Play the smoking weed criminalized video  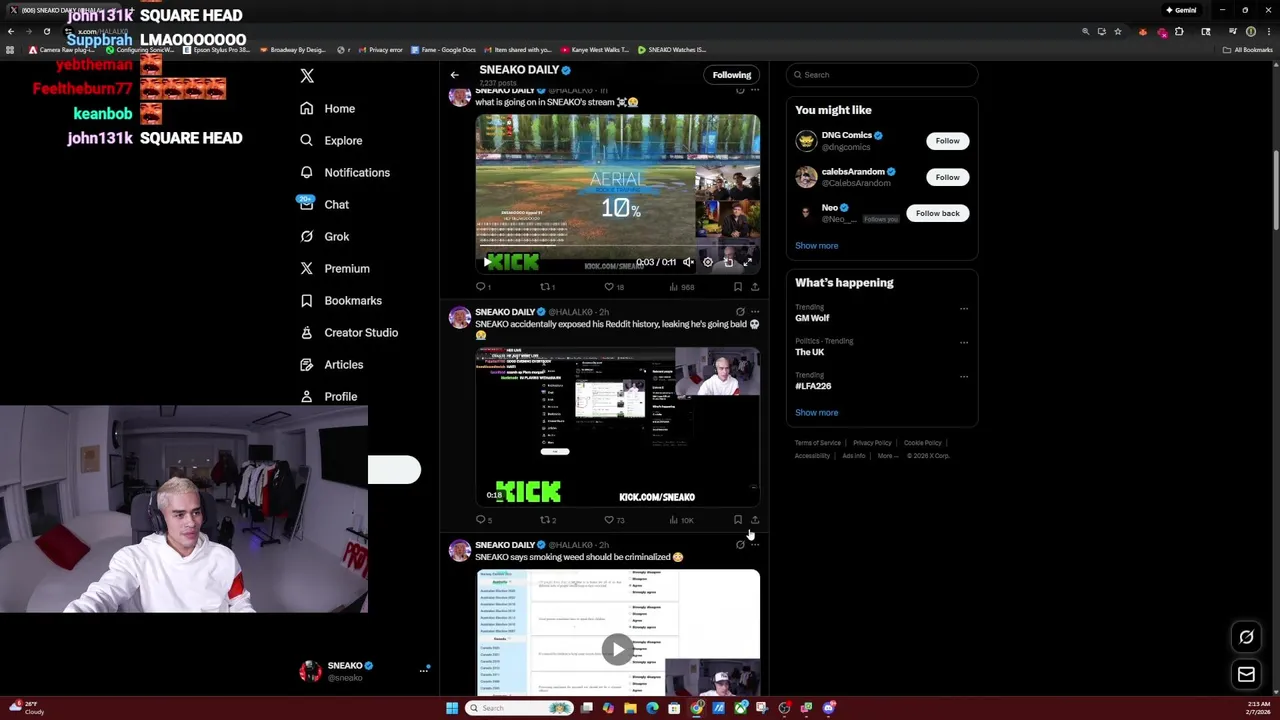click(x=617, y=649)
